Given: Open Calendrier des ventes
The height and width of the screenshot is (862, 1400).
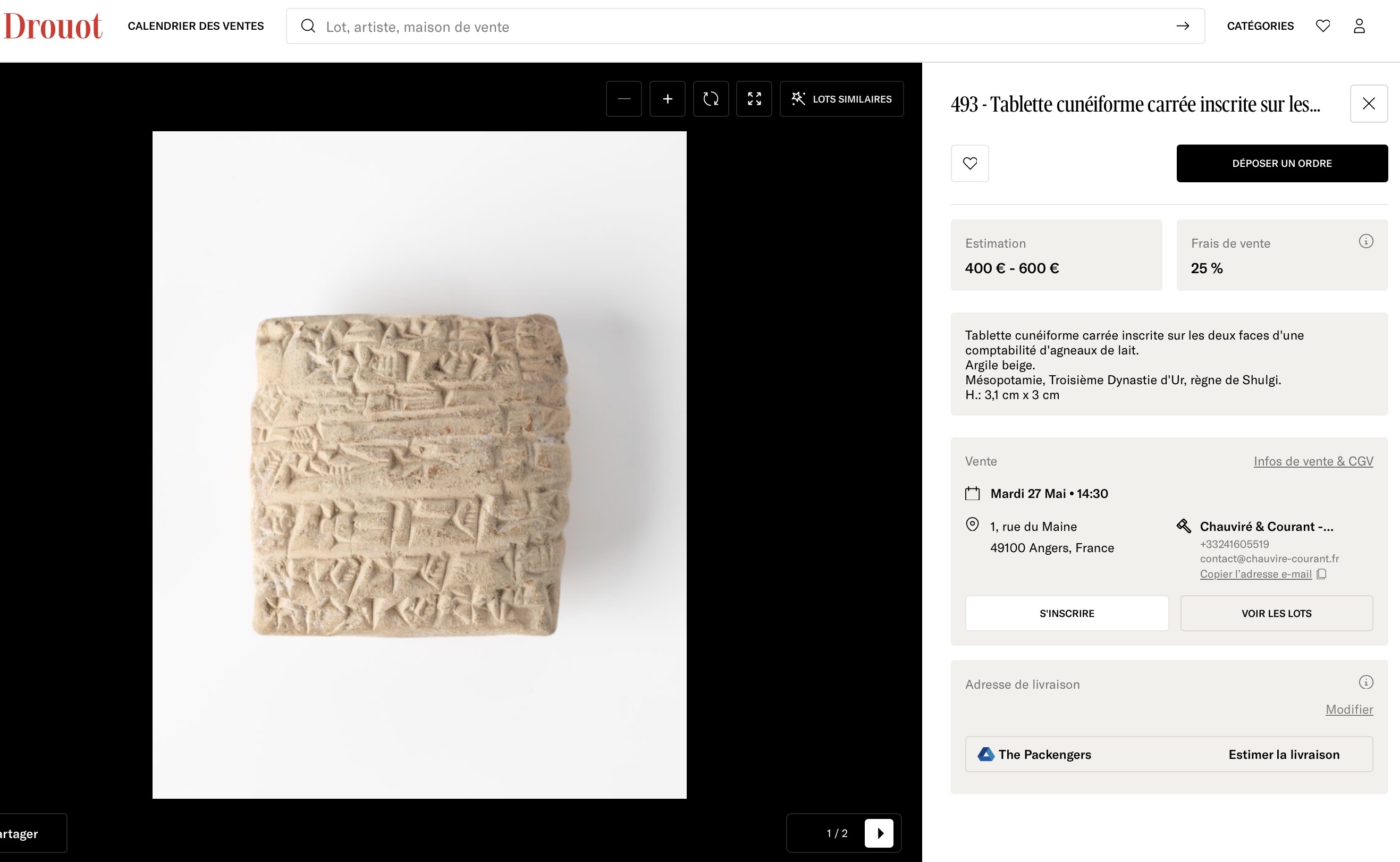Looking at the screenshot, I should pyautogui.click(x=196, y=26).
